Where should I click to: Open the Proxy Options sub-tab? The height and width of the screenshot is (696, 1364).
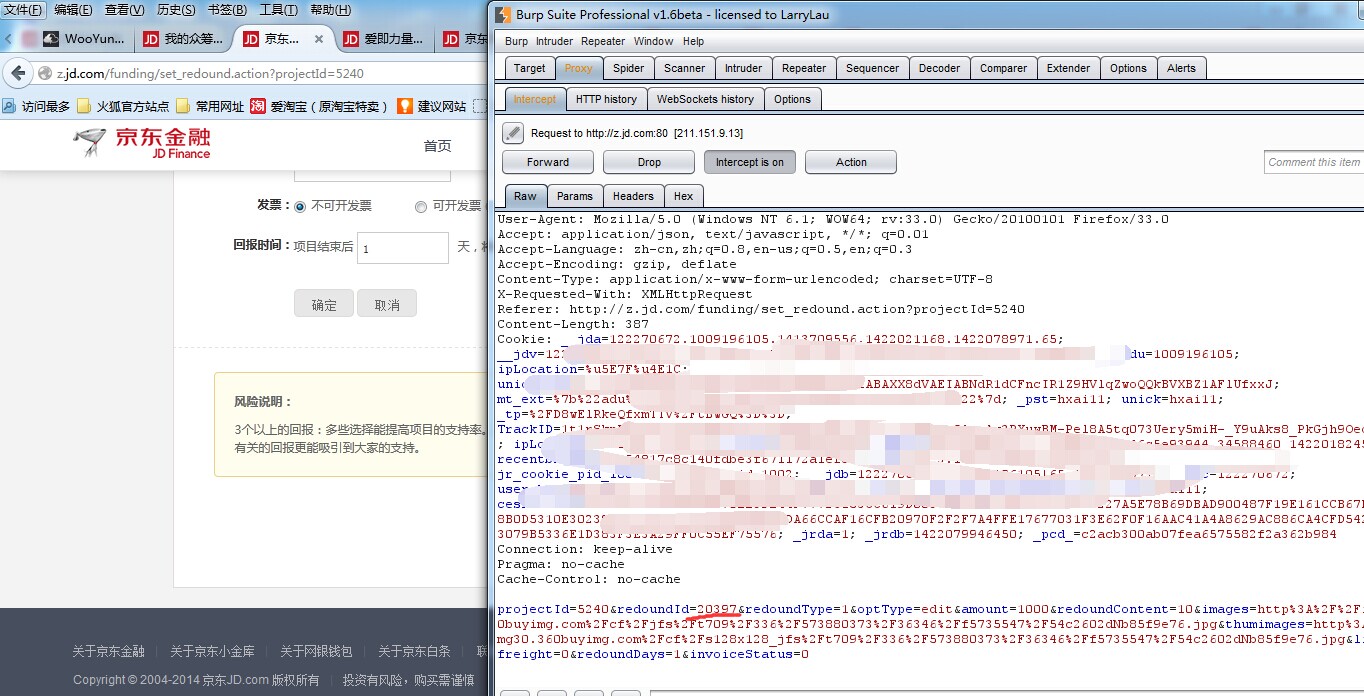coord(792,99)
